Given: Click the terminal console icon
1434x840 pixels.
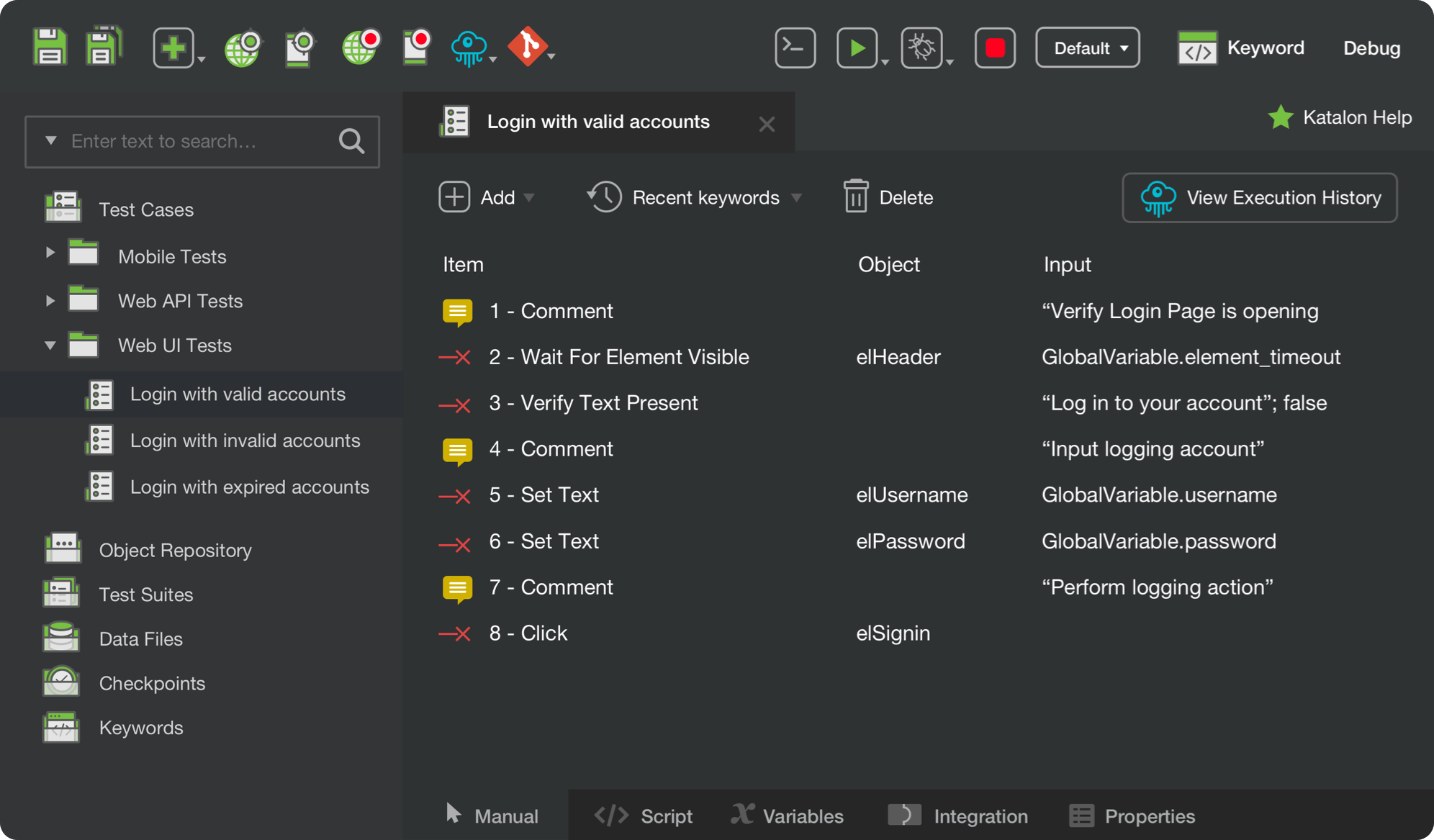Looking at the screenshot, I should 795,48.
